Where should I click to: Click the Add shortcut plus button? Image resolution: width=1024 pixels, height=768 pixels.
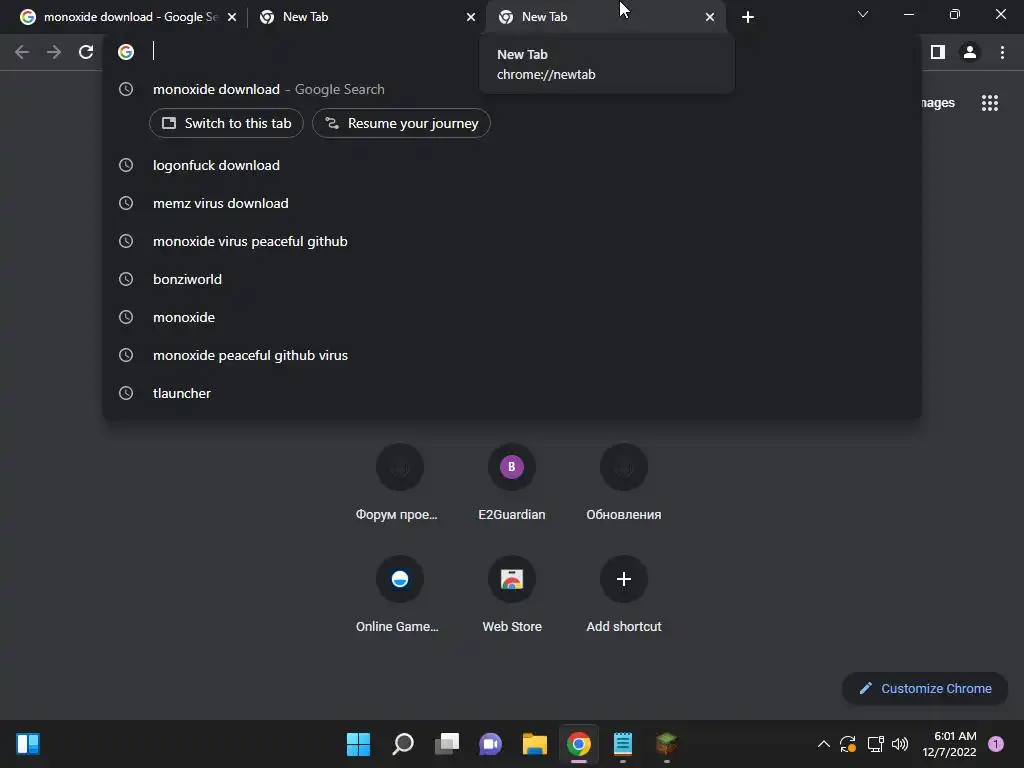(x=624, y=579)
